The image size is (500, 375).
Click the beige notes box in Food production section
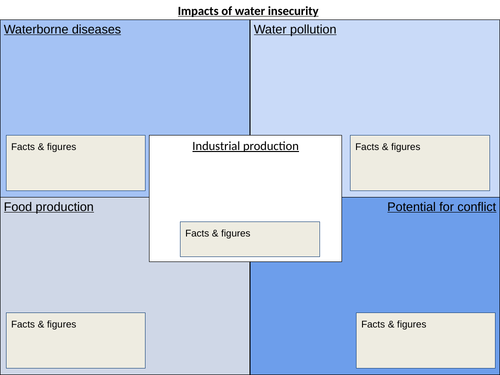coord(76,340)
